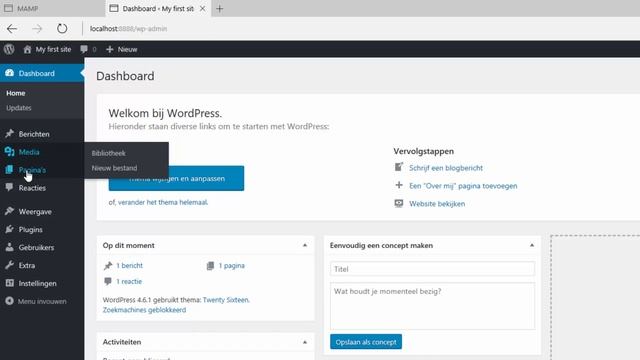
Task: Click the WordPress logo in admin bar
Action: point(9,49)
